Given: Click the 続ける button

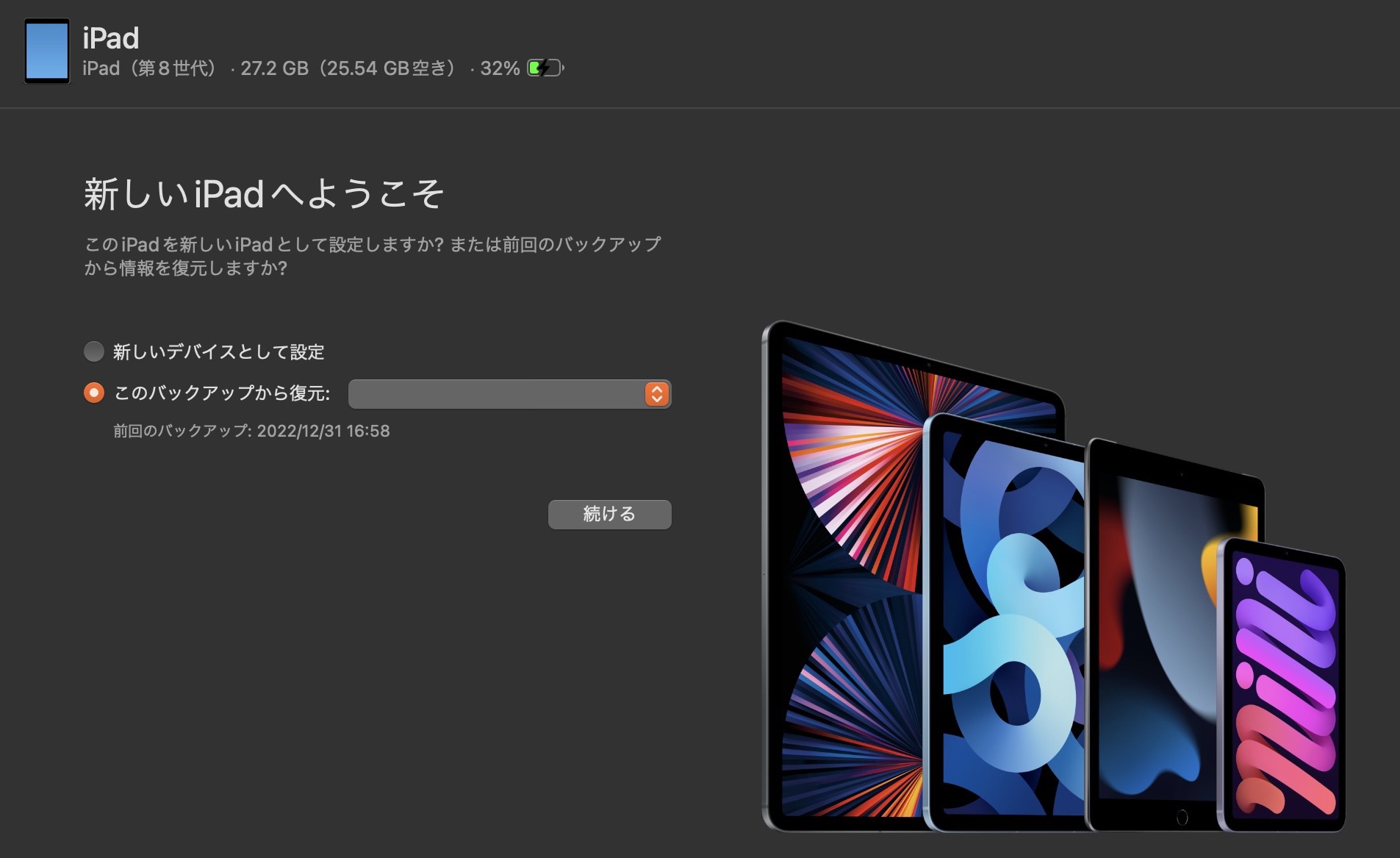Looking at the screenshot, I should [x=610, y=514].
